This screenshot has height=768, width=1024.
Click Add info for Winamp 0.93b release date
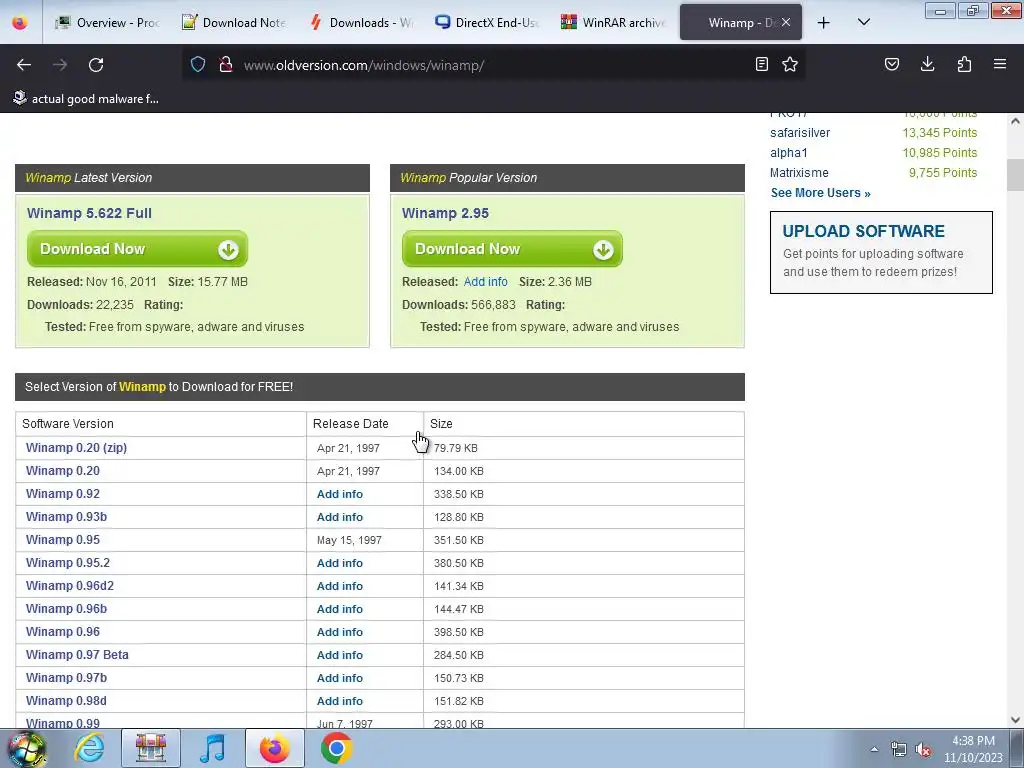click(340, 517)
